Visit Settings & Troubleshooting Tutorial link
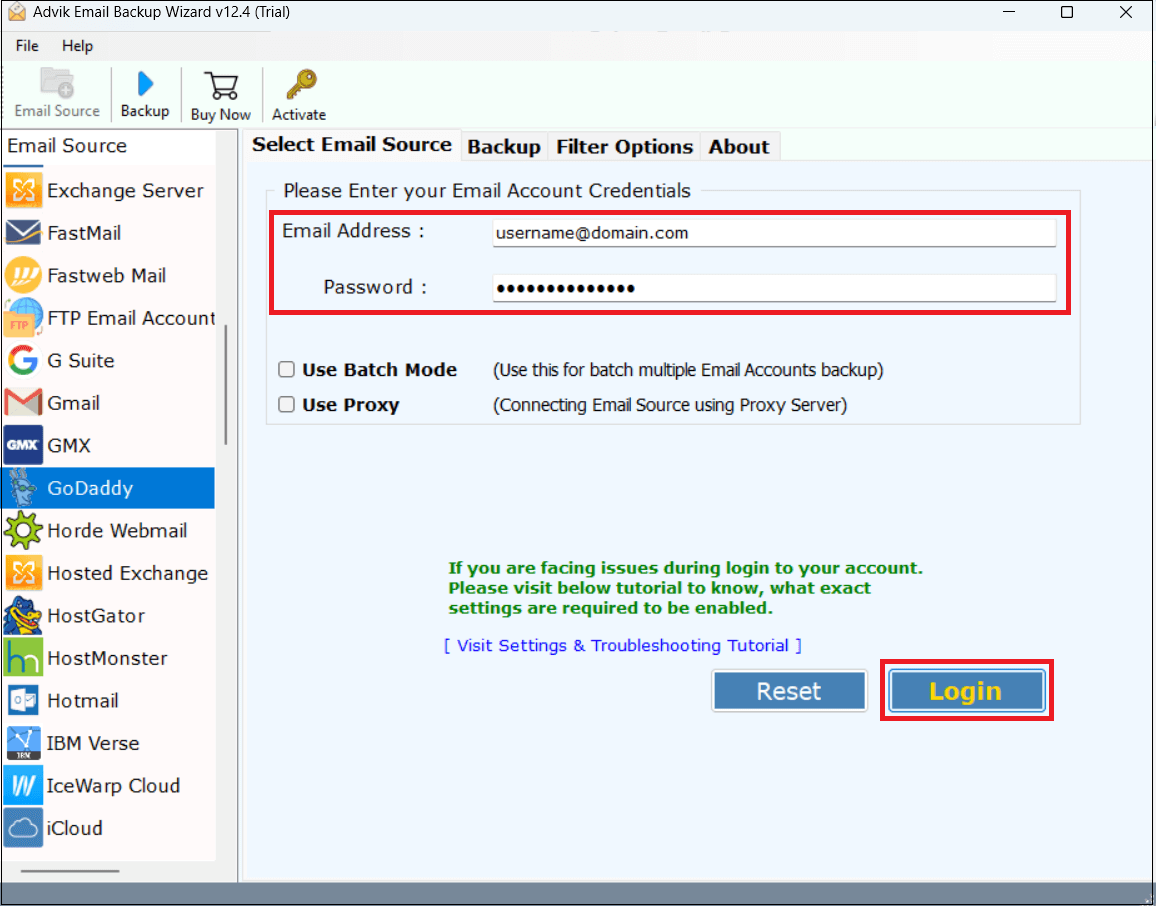 click(x=622, y=645)
